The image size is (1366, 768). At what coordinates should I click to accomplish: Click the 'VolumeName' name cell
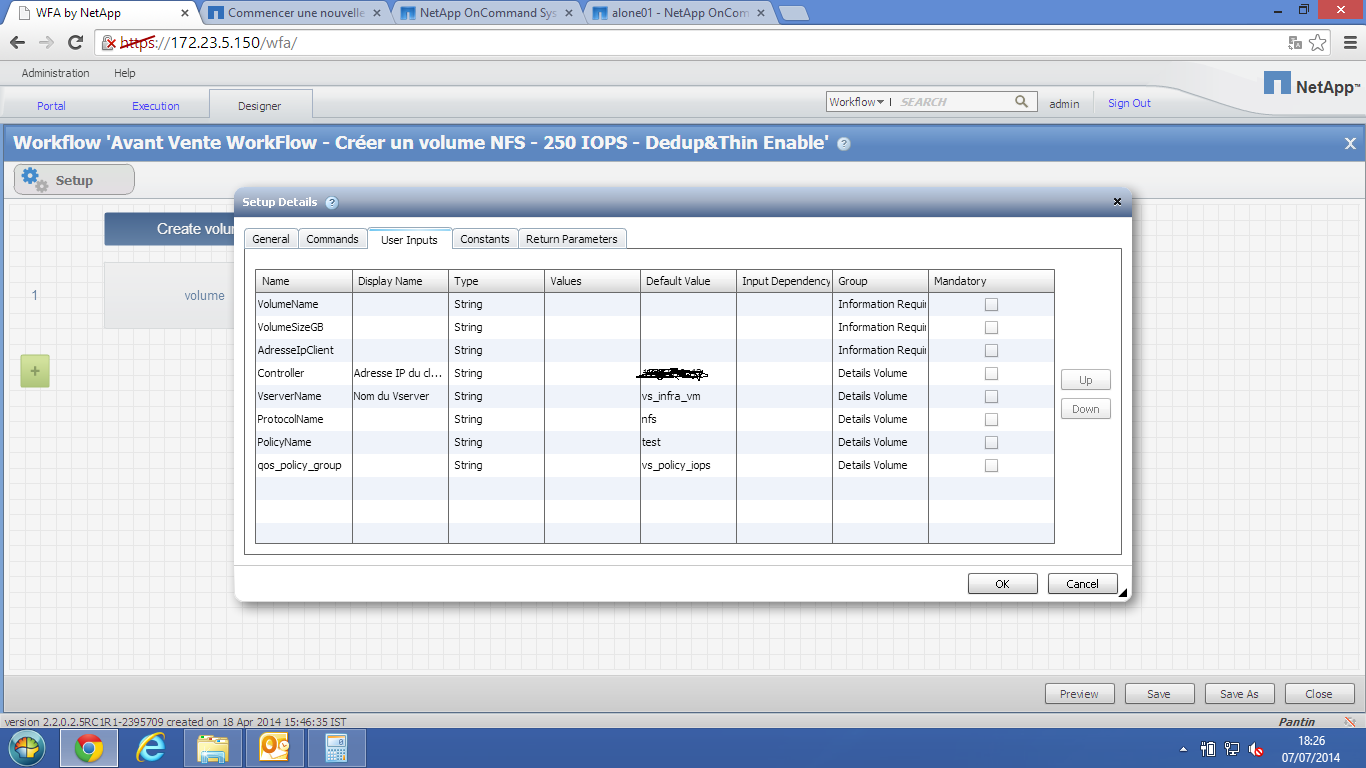click(x=304, y=304)
